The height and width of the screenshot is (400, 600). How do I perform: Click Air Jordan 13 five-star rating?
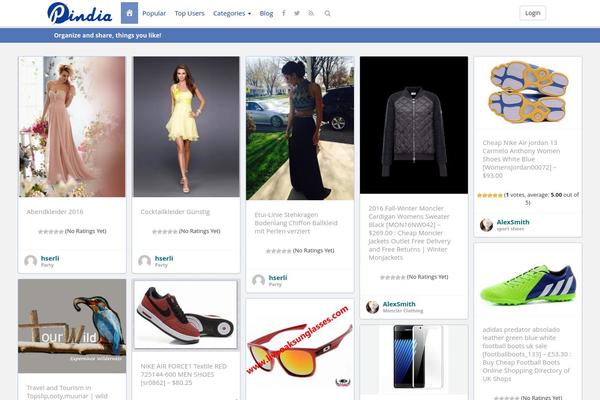(490, 195)
